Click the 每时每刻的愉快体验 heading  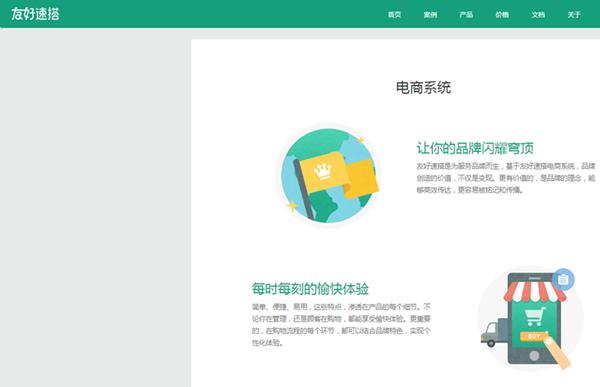point(310,289)
